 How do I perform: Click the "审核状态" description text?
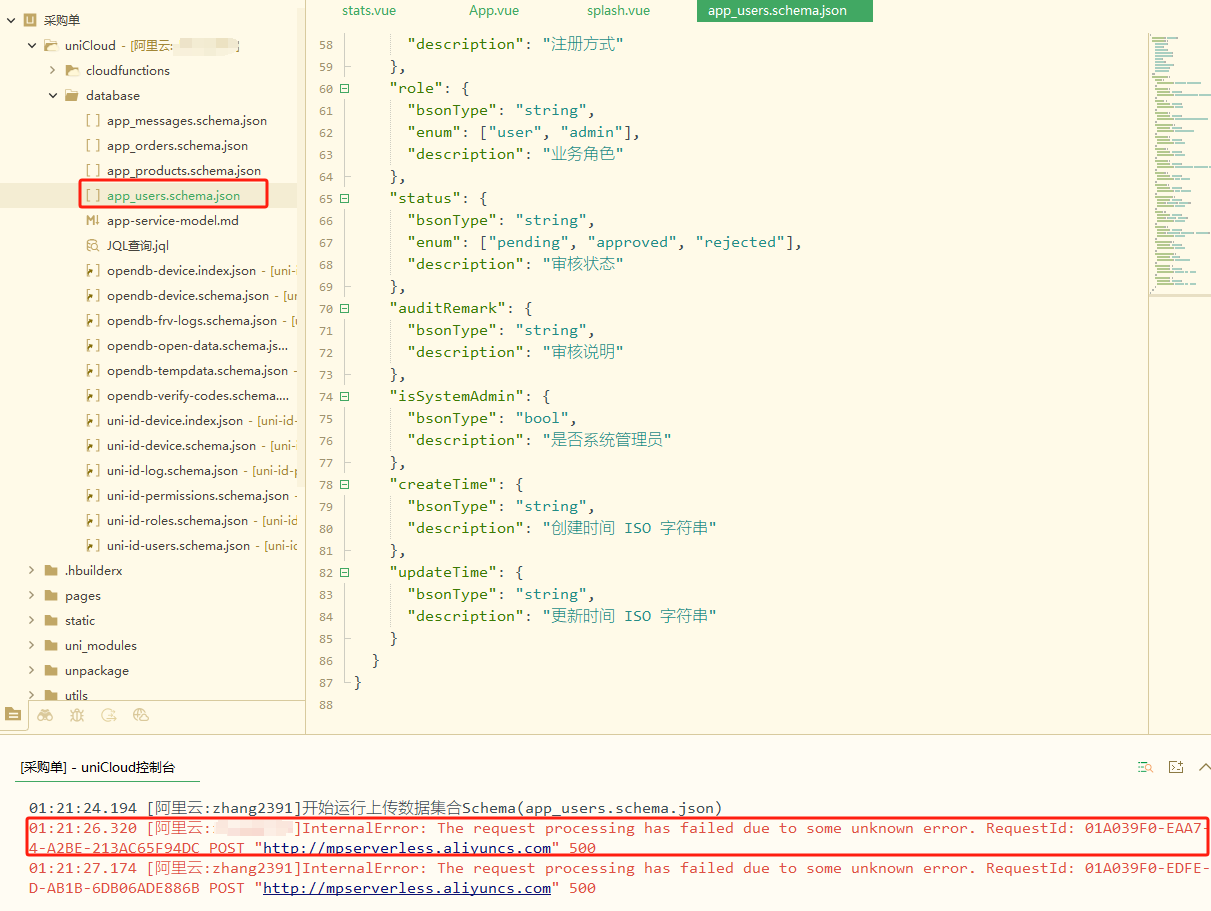coord(583,264)
